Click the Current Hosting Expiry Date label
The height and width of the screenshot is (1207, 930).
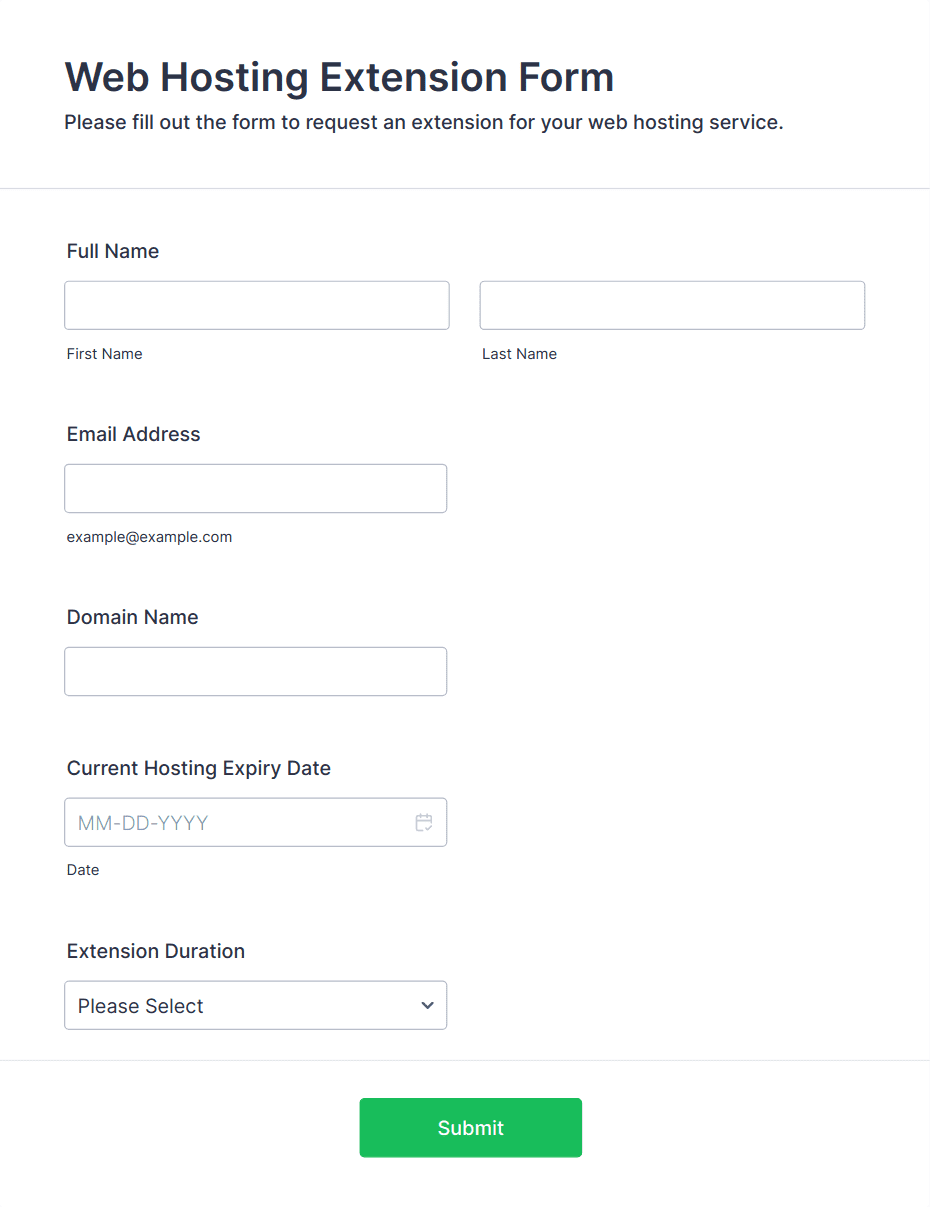tap(199, 768)
